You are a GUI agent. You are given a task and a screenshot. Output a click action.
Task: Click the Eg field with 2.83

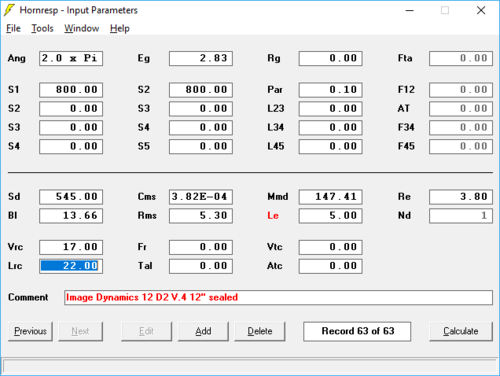point(201,58)
